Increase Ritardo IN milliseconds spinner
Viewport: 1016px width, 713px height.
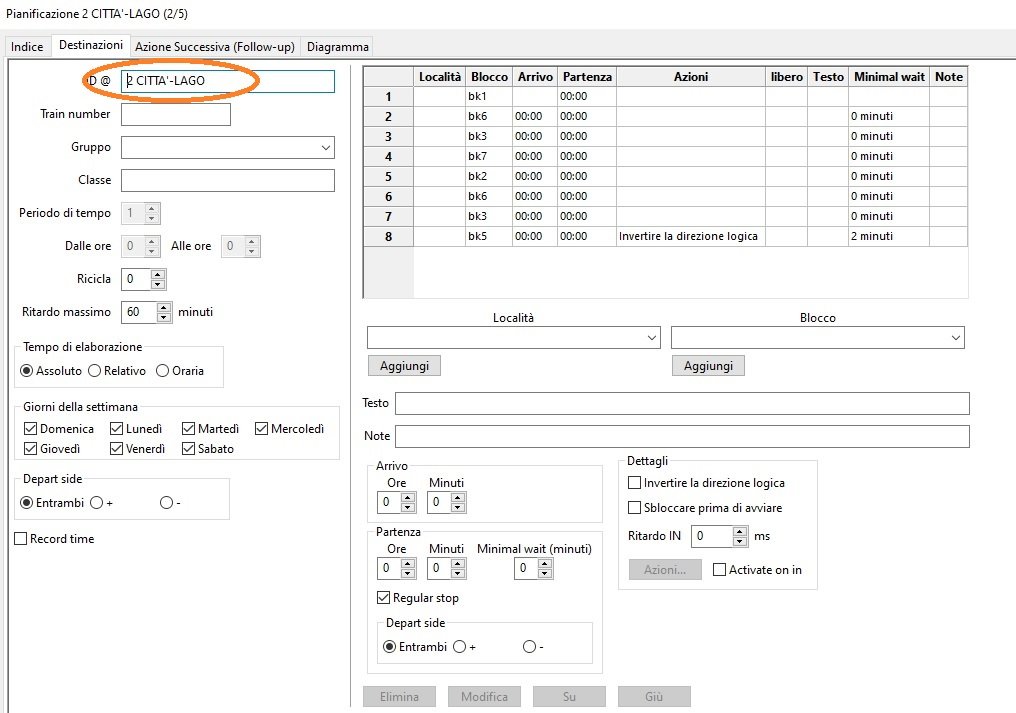740,532
